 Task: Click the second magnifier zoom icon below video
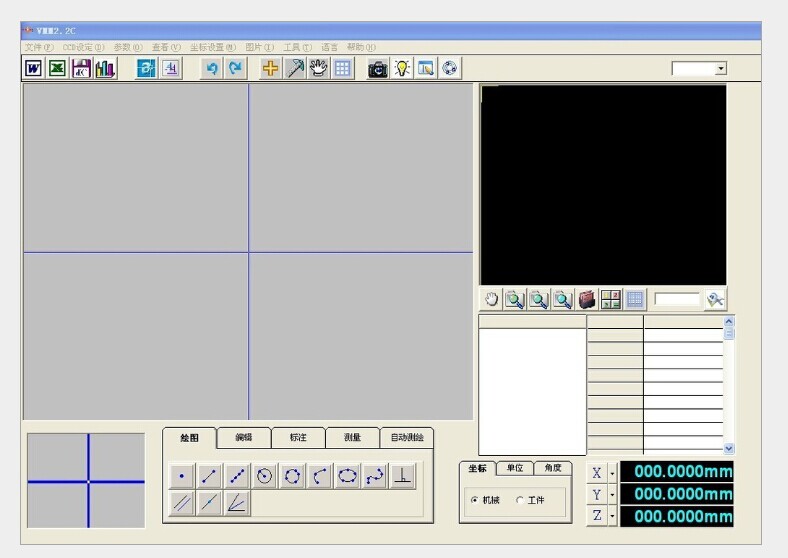(x=539, y=300)
